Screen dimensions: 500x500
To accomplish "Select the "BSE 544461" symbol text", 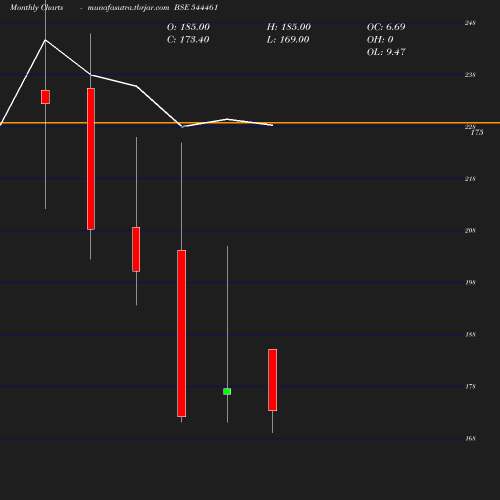I will (x=196, y=7).
